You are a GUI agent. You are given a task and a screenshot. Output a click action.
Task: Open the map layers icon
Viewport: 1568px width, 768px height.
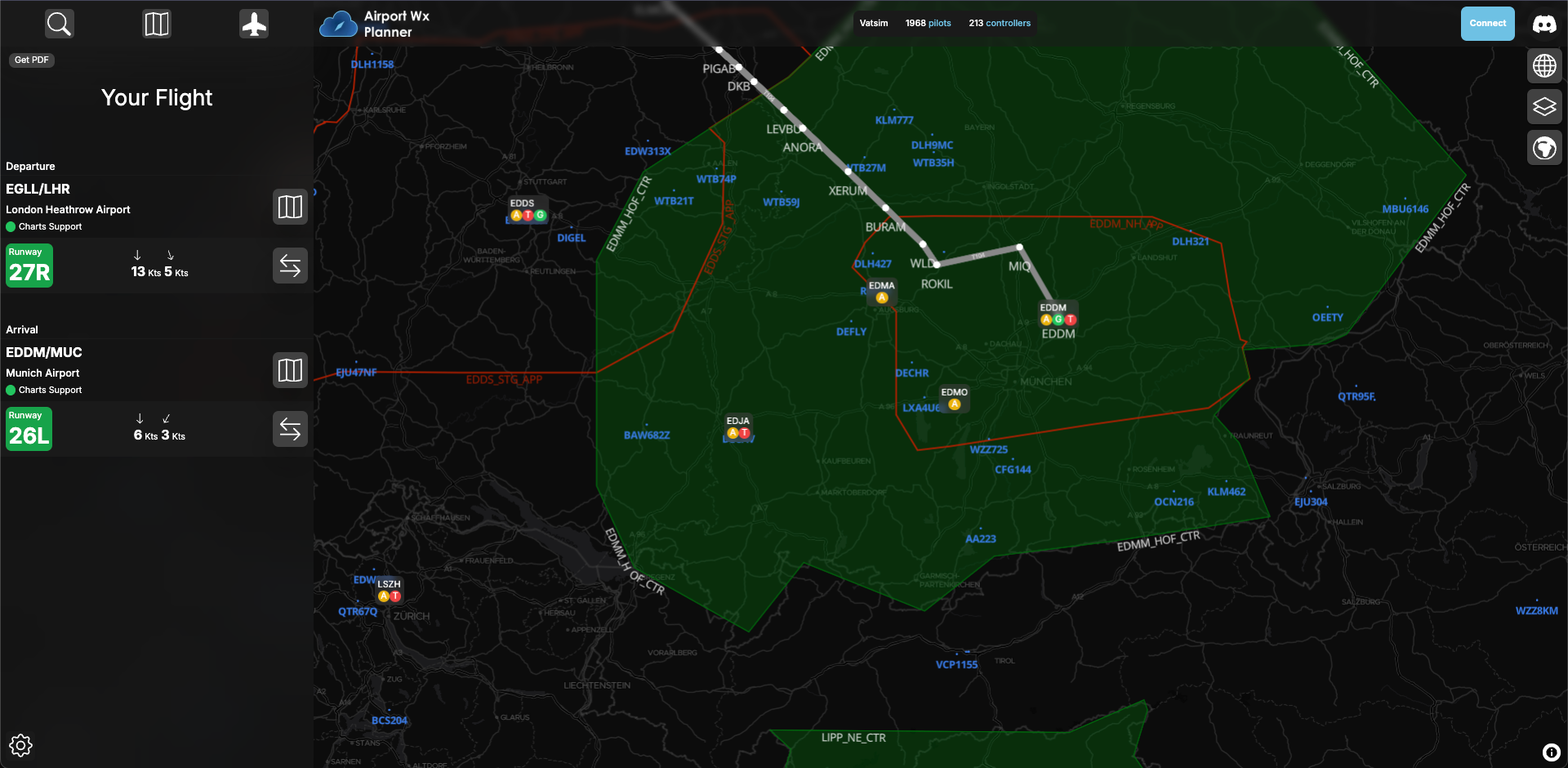point(1544,107)
